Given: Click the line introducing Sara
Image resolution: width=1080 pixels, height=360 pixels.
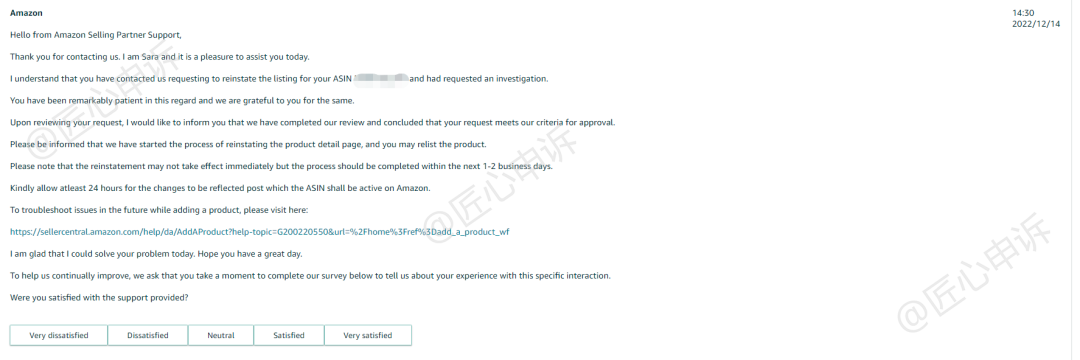Looking at the screenshot, I should [x=160, y=56].
